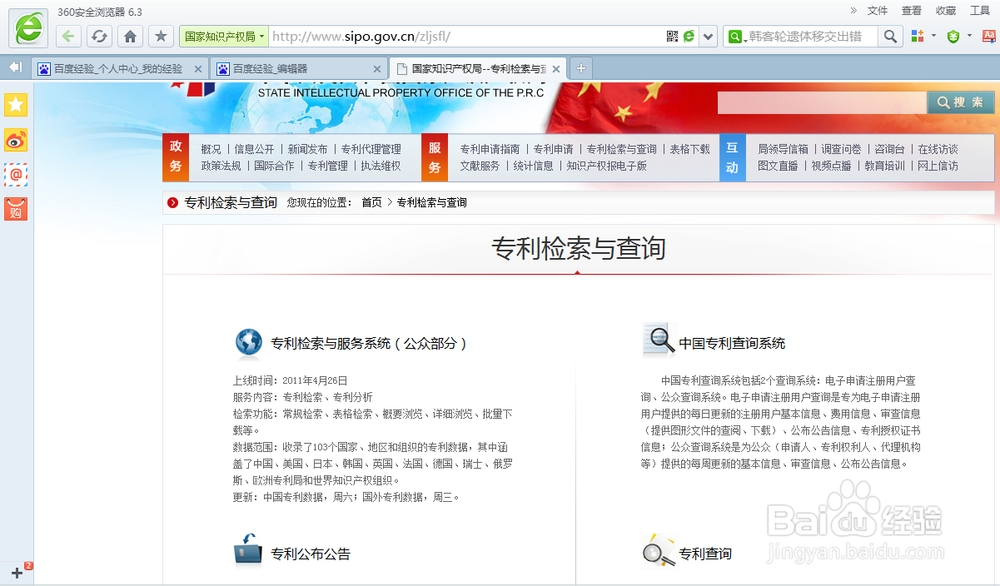Open the shopping 购 icon in sidebar
1000x586 pixels.
click(x=16, y=209)
